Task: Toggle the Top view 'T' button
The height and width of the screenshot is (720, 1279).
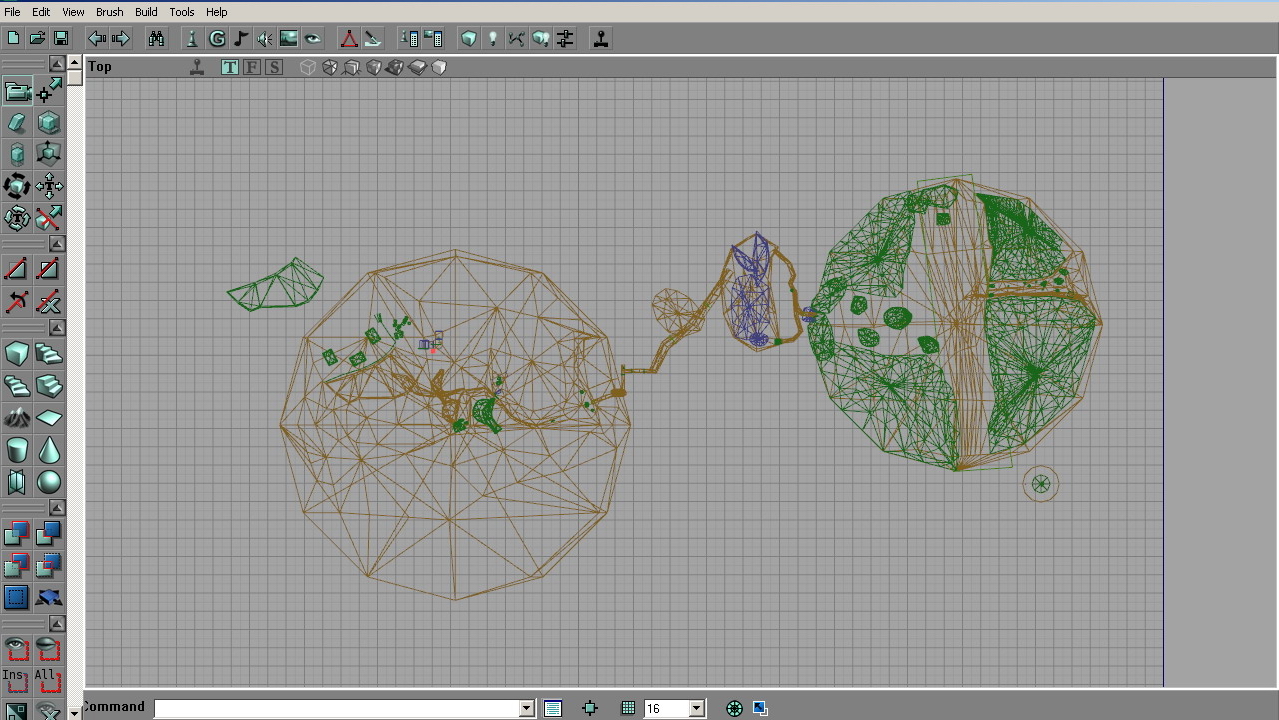Action: (x=230, y=67)
